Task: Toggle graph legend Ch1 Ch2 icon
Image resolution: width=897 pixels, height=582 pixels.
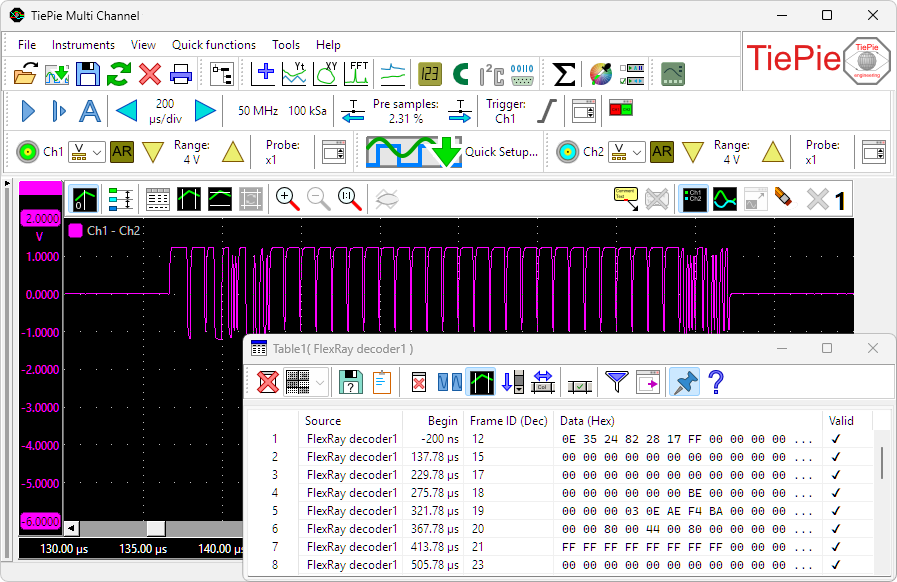Action: [x=694, y=199]
